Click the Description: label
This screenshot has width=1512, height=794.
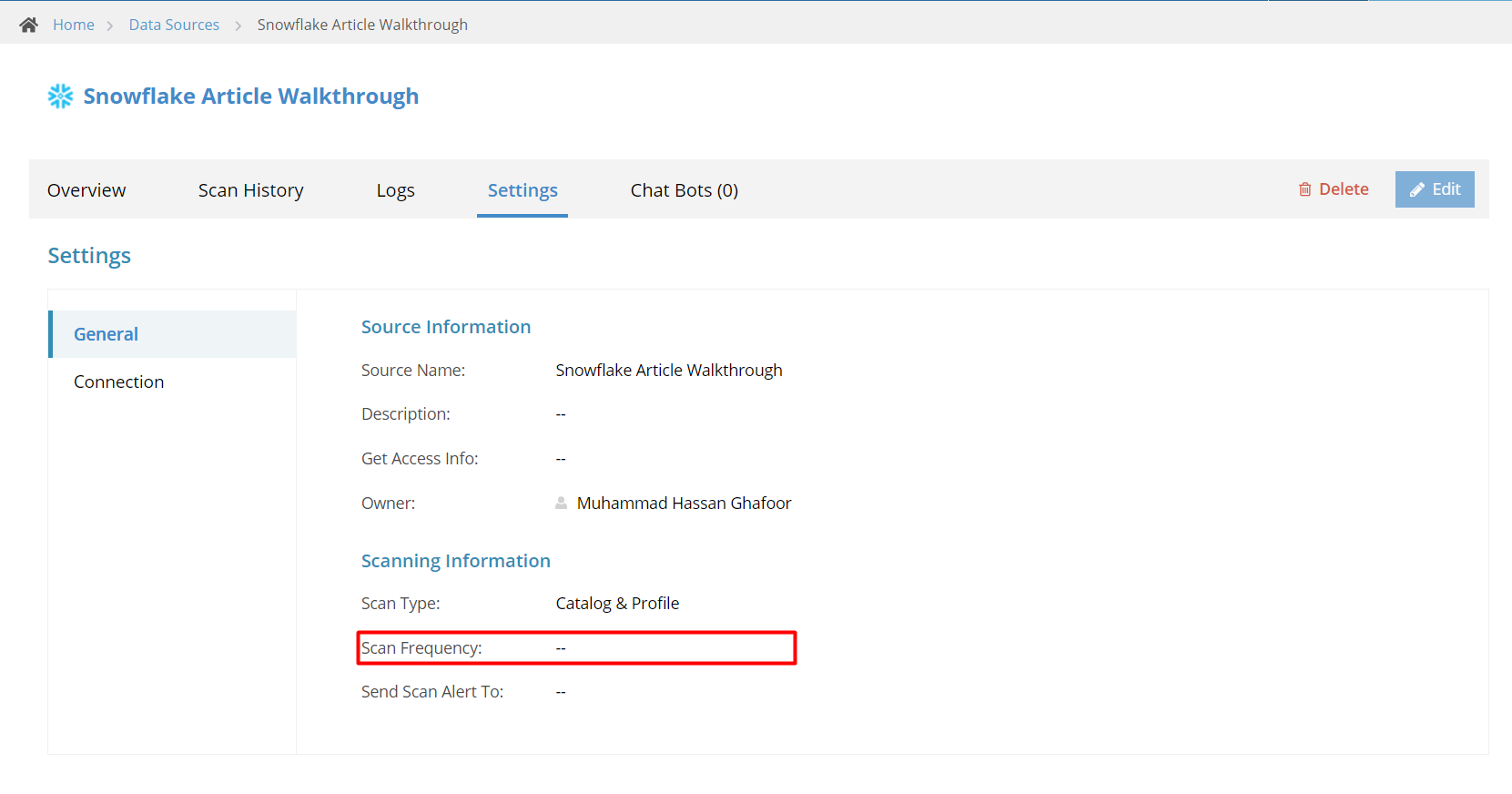pyautogui.click(x=406, y=413)
